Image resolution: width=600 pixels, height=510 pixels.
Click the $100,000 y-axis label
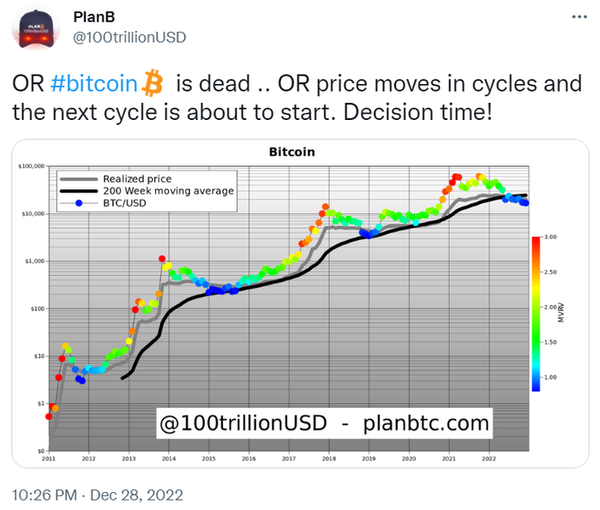click(35, 167)
